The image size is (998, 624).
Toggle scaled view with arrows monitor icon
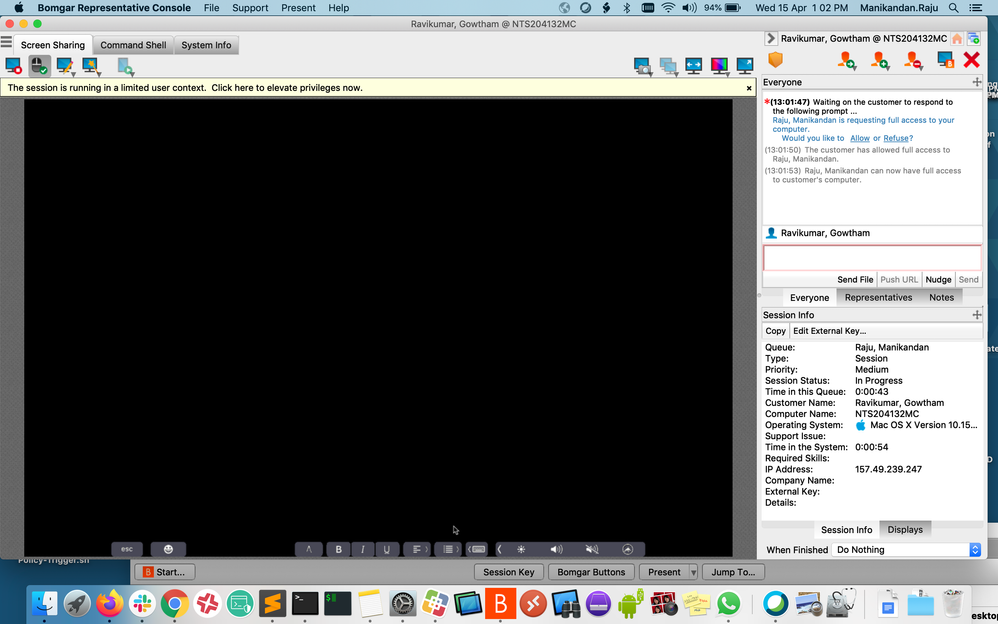tap(694, 66)
